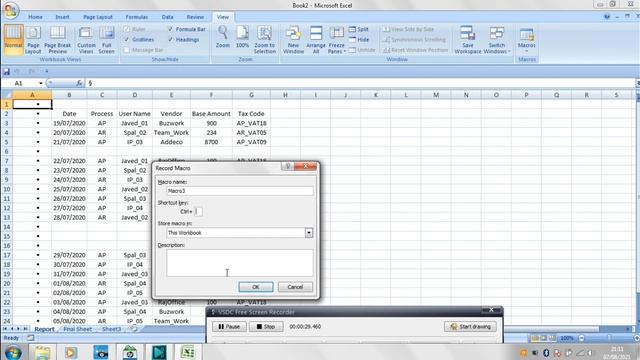Switch to Normal workbook view
The image size is (640, 360).
click(x=13, y=39)
